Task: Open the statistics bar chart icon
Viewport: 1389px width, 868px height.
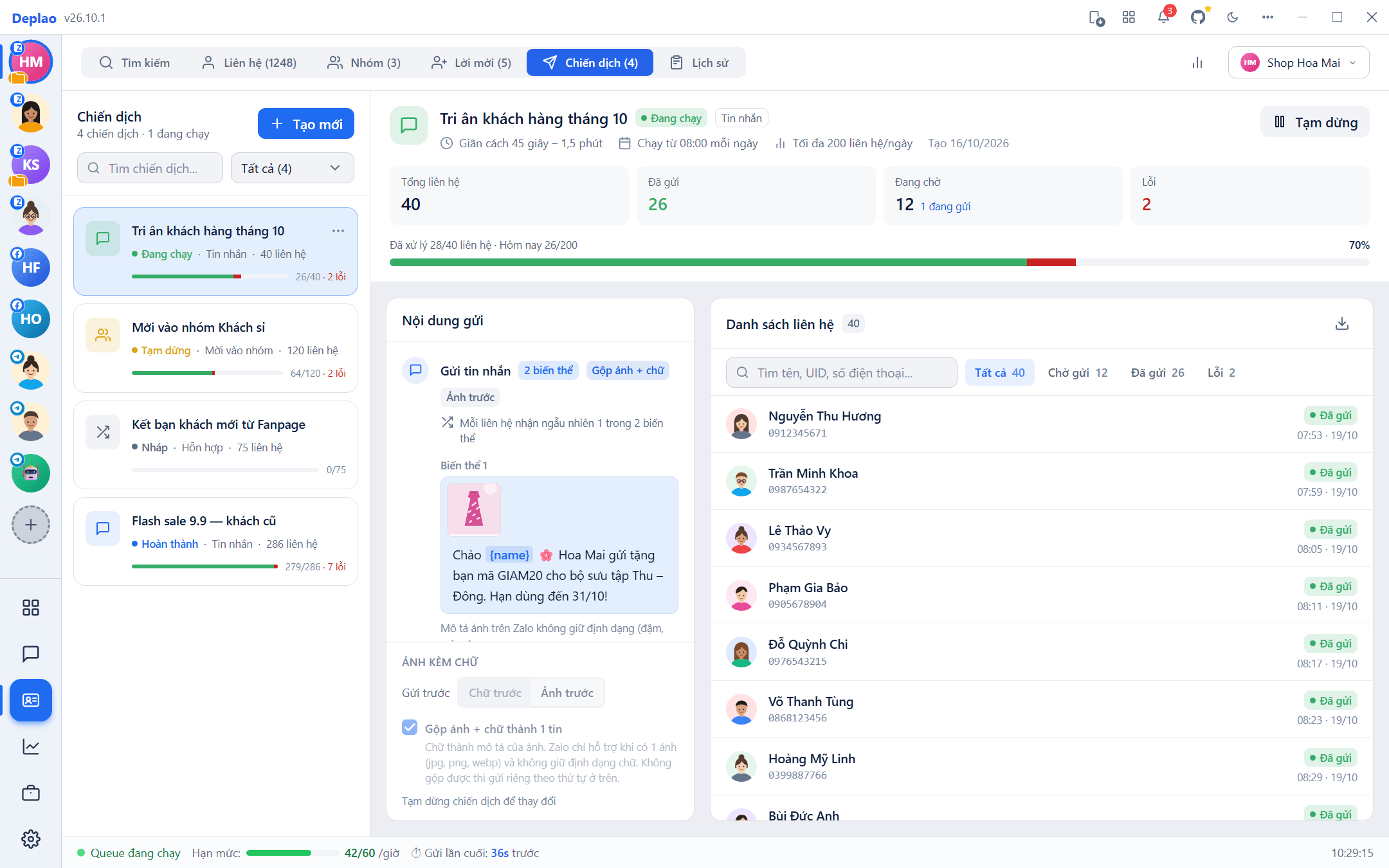Action: (1197, 62)
